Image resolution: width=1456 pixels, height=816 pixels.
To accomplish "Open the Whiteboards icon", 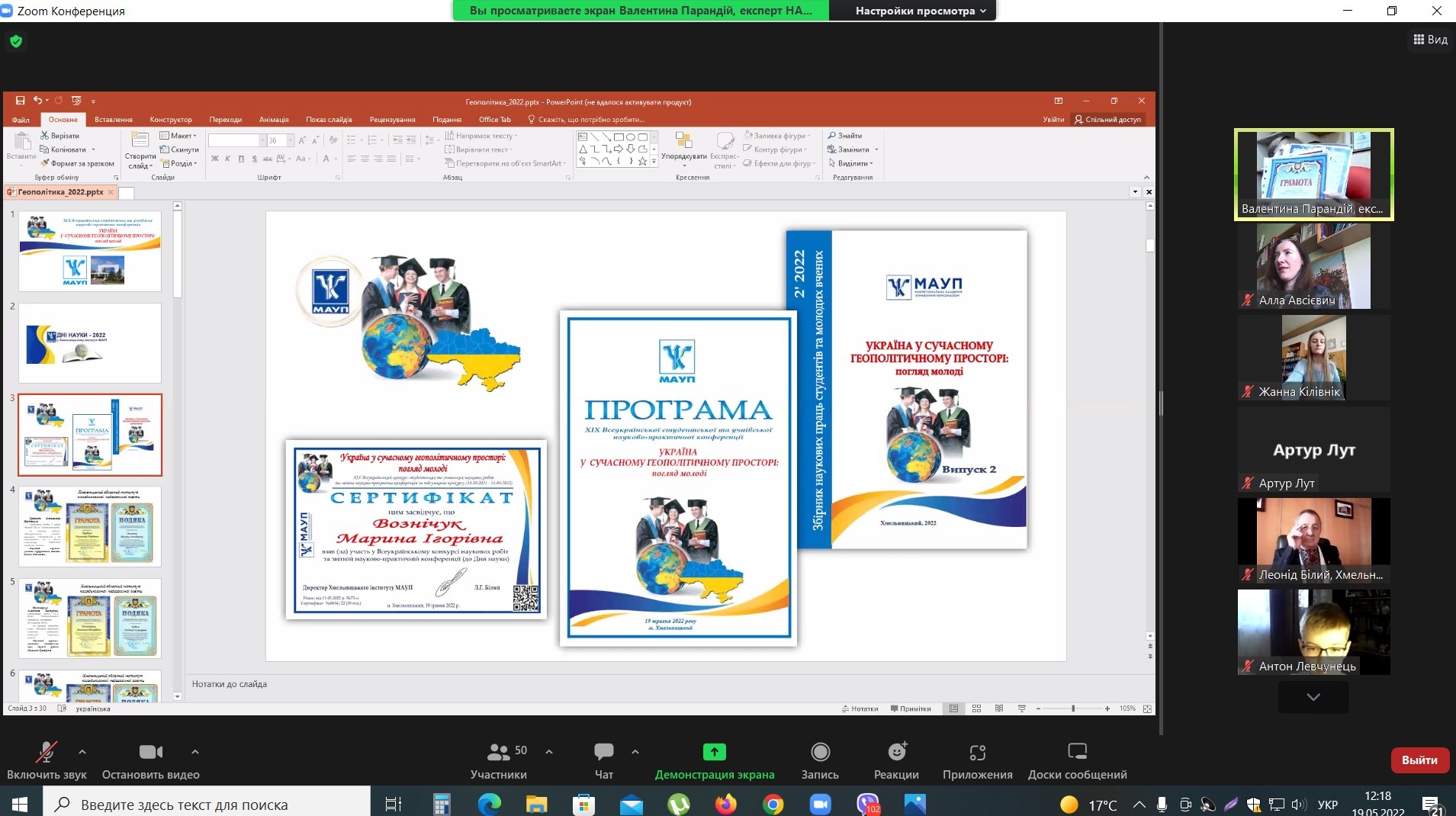I will [1077, 753].
